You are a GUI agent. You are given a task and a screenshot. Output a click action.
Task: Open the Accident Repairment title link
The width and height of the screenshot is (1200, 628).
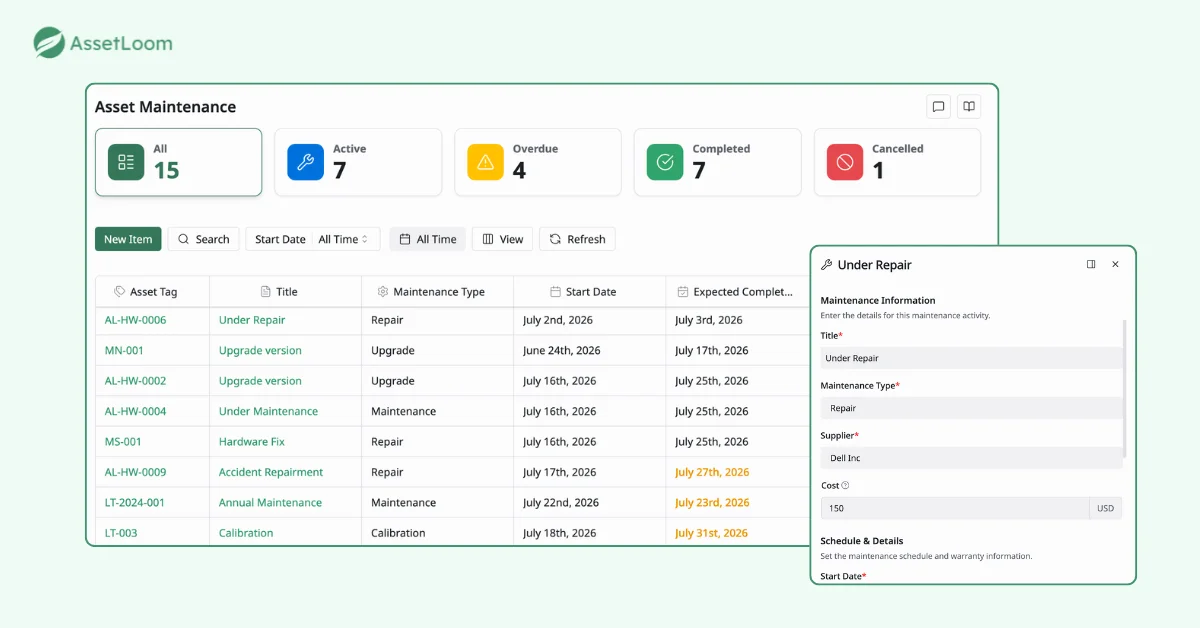(271, 472)
